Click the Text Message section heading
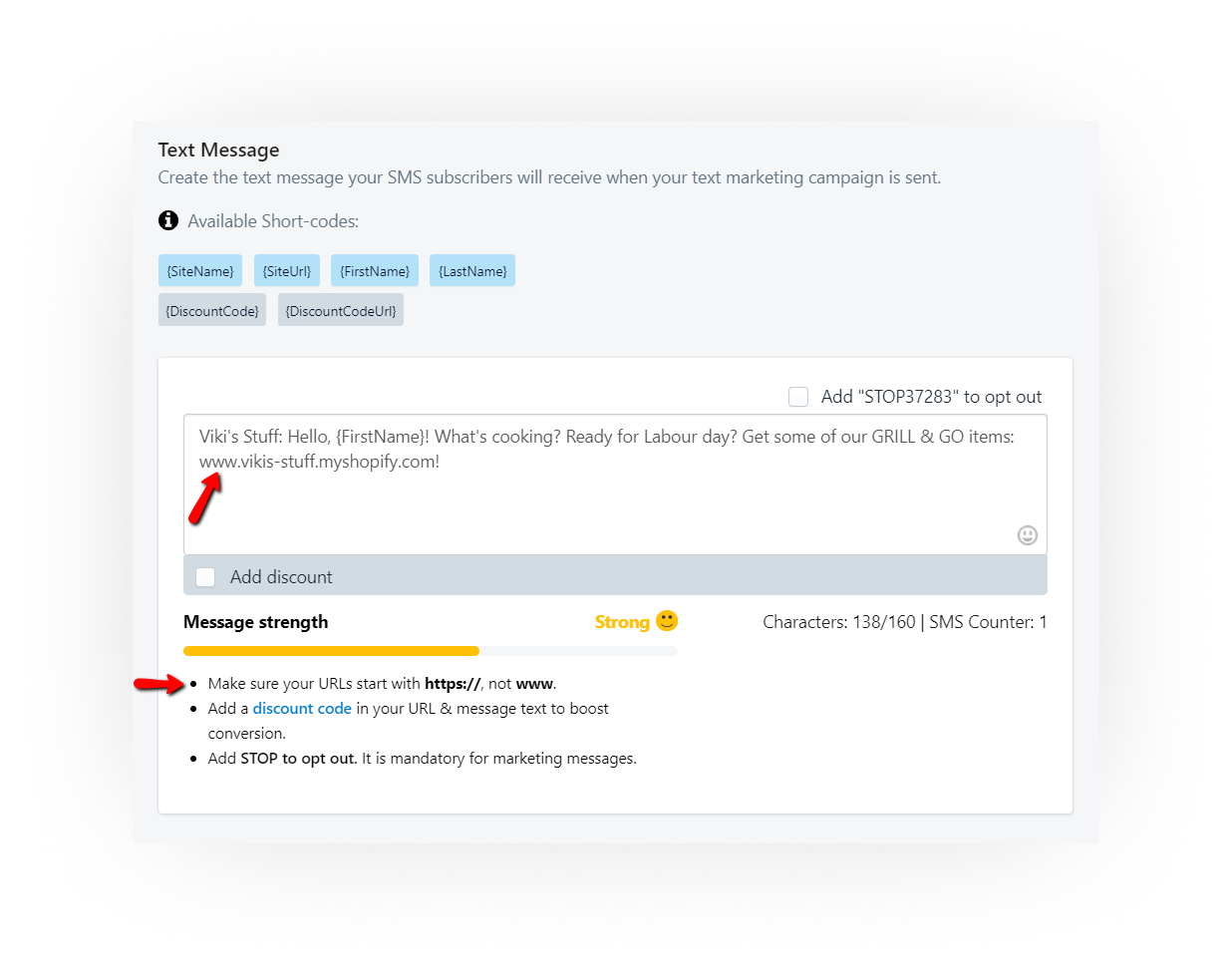Screen dimensions: 1232x971 click(x=218, y=151)
